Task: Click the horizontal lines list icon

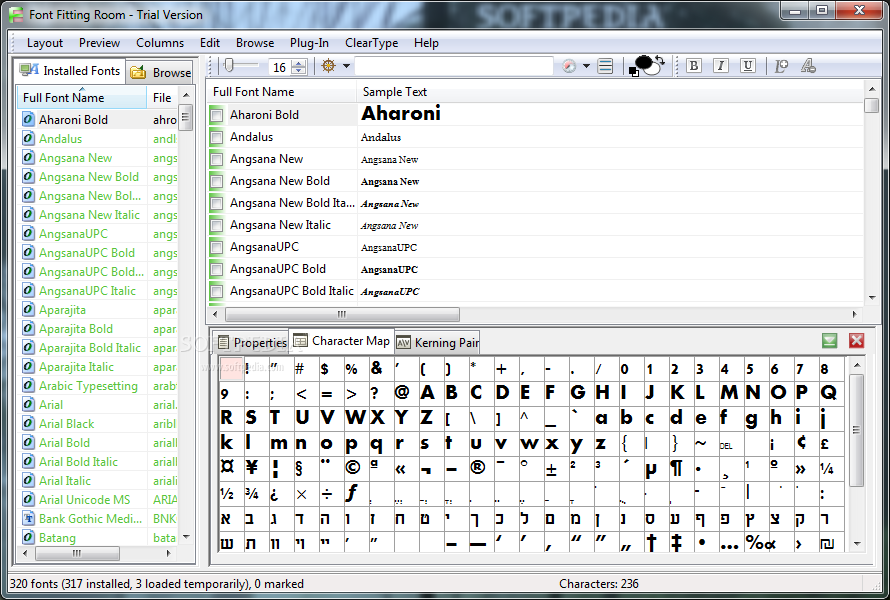Action: pos(605,66)
